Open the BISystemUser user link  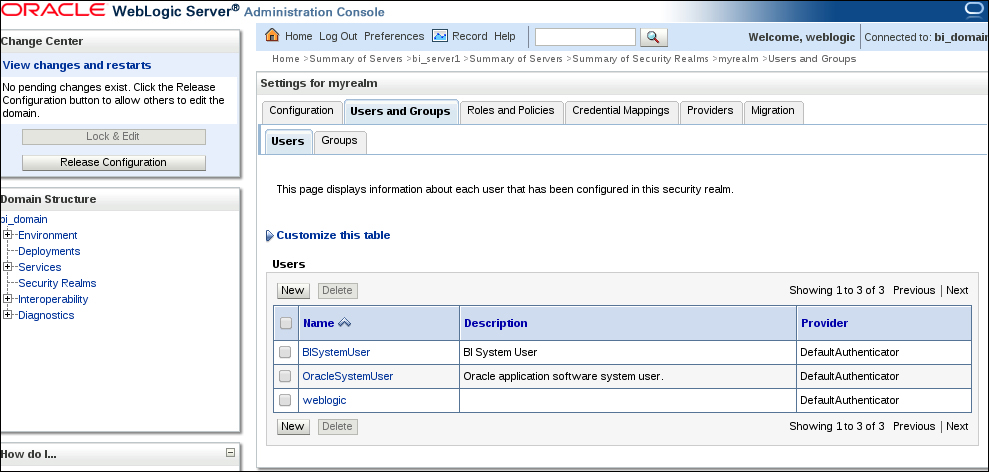tap(336, 352)
